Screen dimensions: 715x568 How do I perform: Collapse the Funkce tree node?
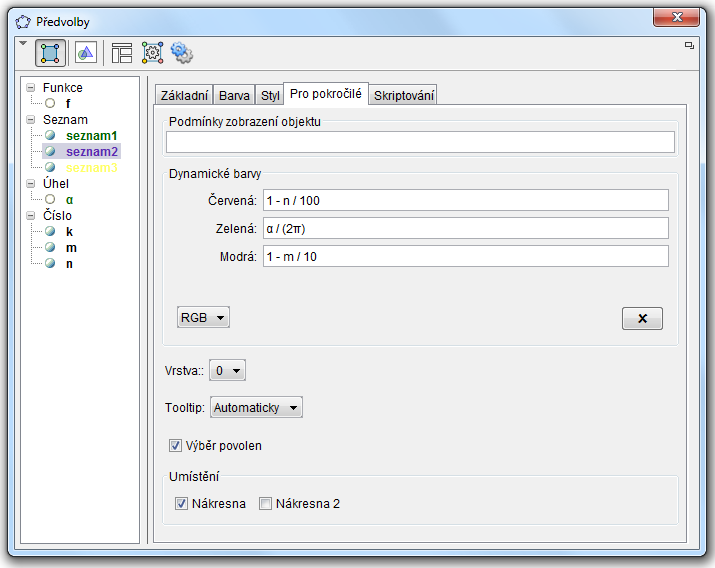pyautogui.click(x=31, y=88)
